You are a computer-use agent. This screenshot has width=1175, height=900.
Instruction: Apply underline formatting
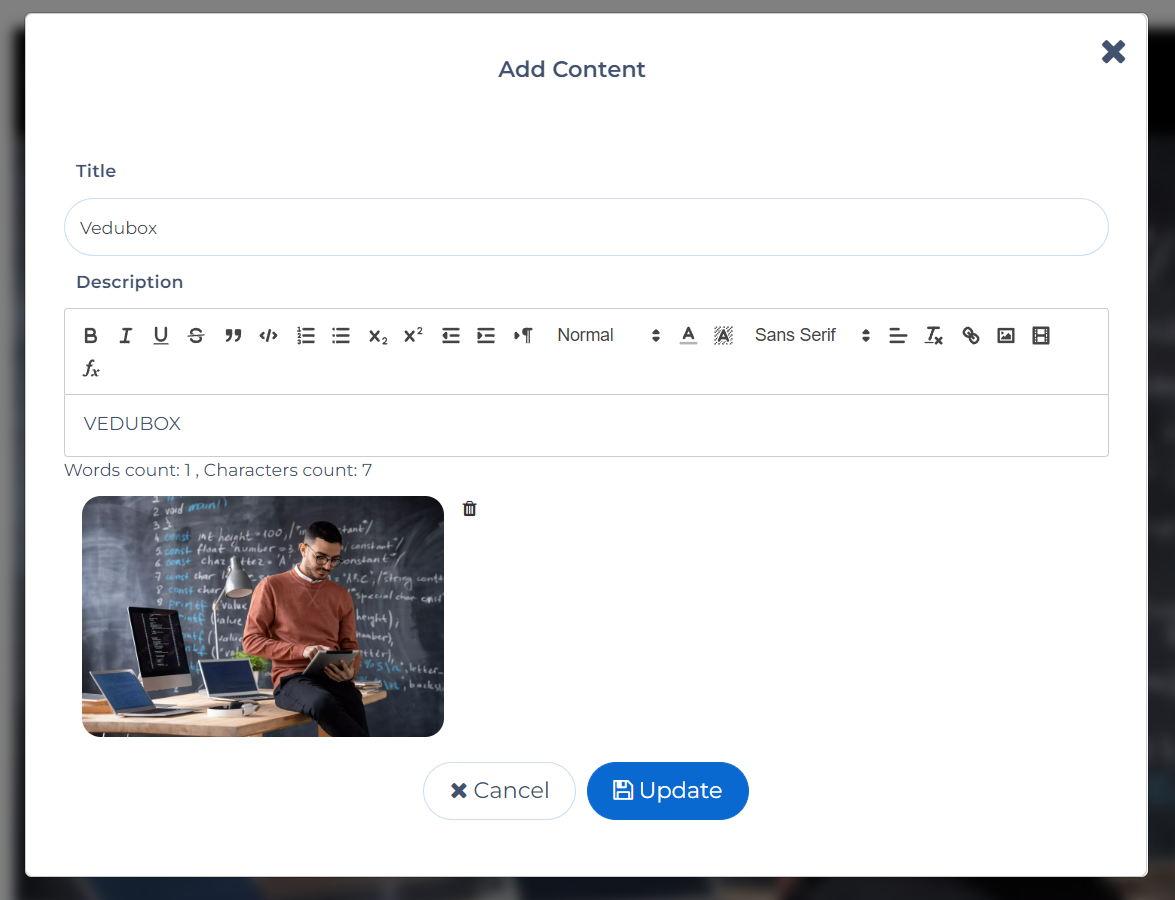161,336
